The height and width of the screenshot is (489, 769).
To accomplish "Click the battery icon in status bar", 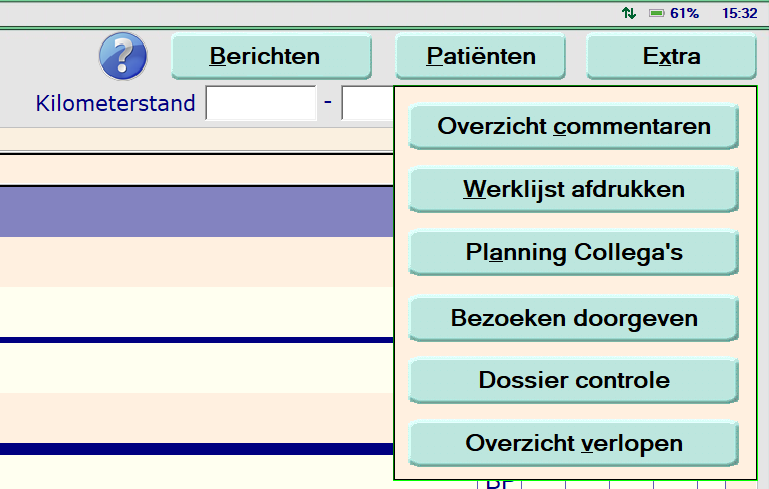I will pyautogui.click(x=657, y=14).
